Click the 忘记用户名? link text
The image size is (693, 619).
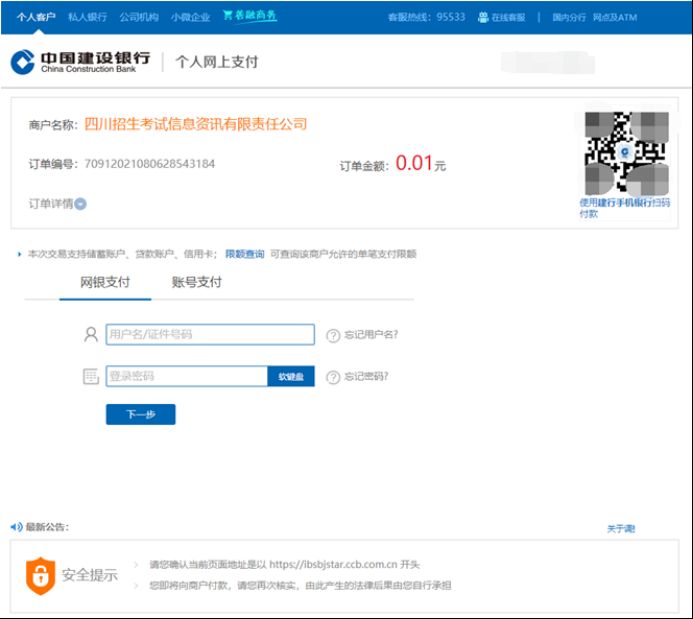coord(371,334)
